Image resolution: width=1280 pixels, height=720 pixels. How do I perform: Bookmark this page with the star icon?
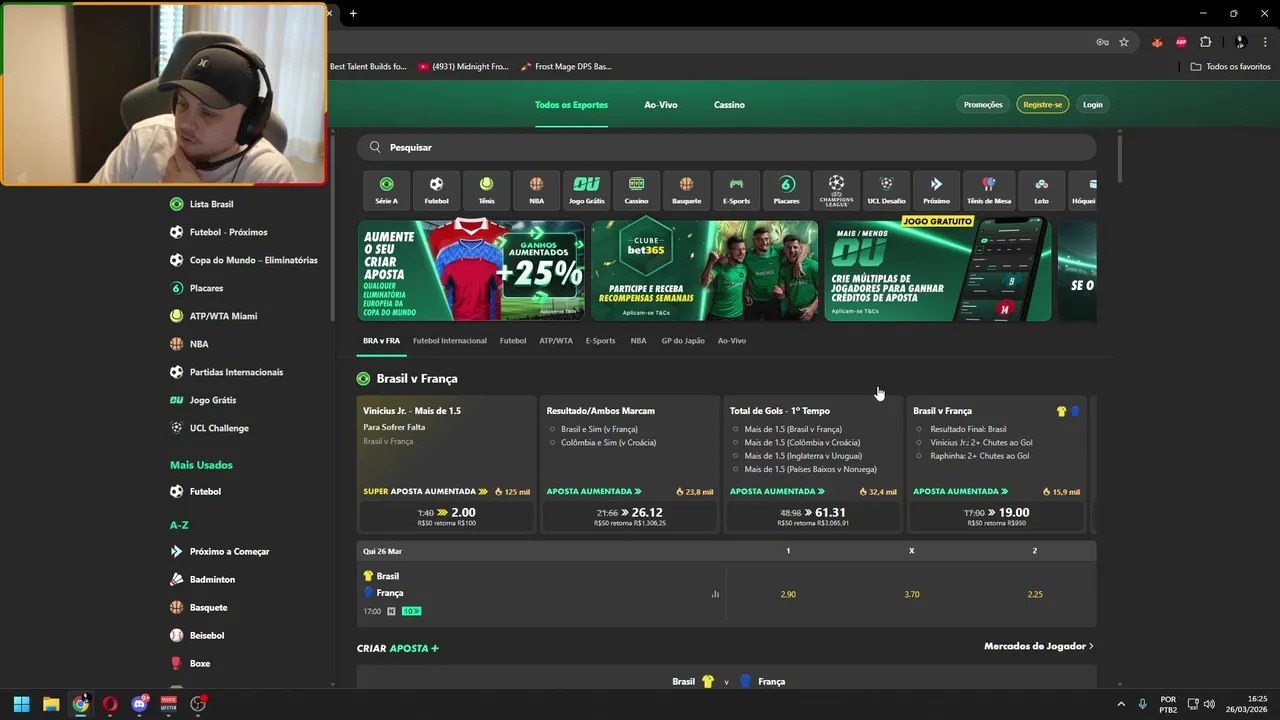click(x=1124, y=42)
